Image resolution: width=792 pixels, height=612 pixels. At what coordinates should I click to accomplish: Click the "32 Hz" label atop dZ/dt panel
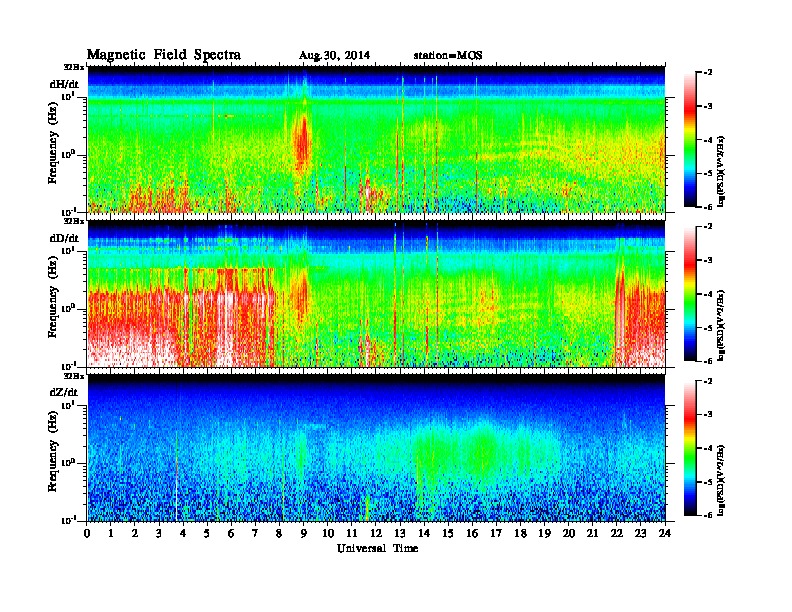pos(74,376)
